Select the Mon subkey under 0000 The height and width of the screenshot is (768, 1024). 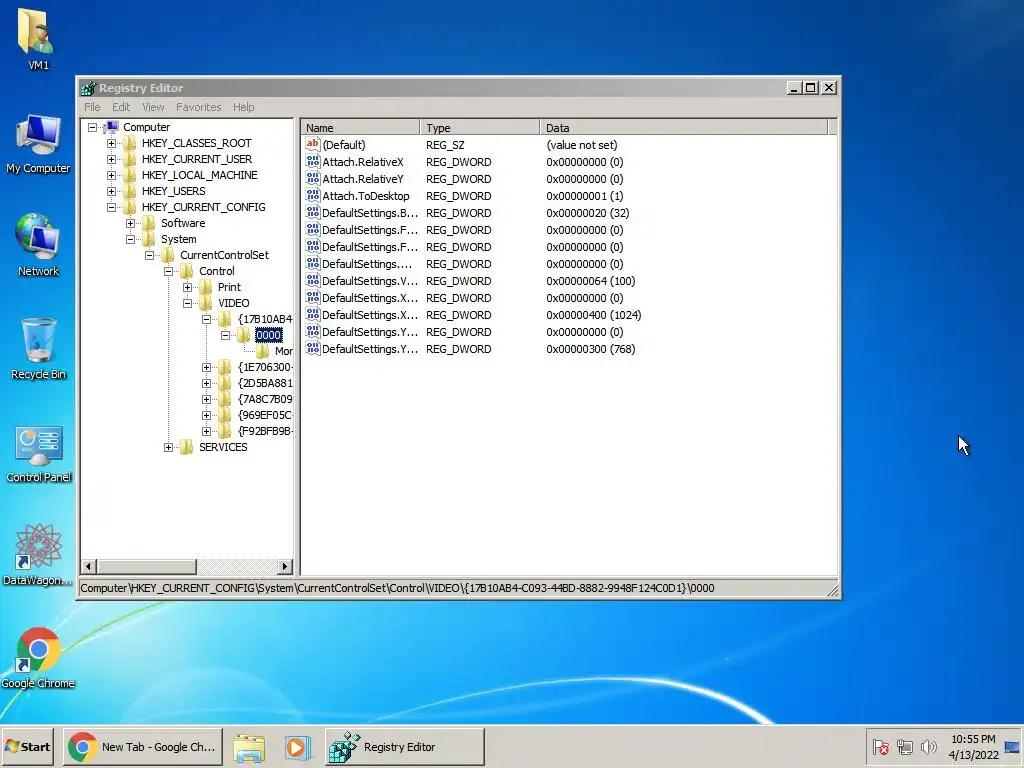coord(283,351)
